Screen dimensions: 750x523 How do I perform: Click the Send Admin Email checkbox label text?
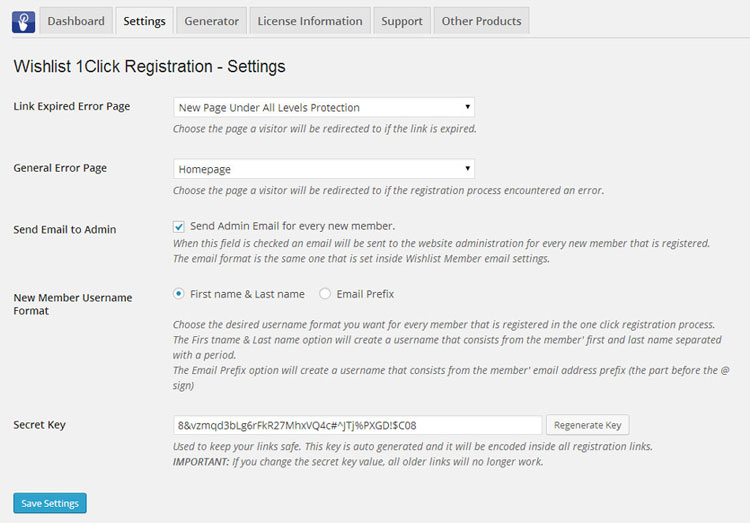click(292, 226)
